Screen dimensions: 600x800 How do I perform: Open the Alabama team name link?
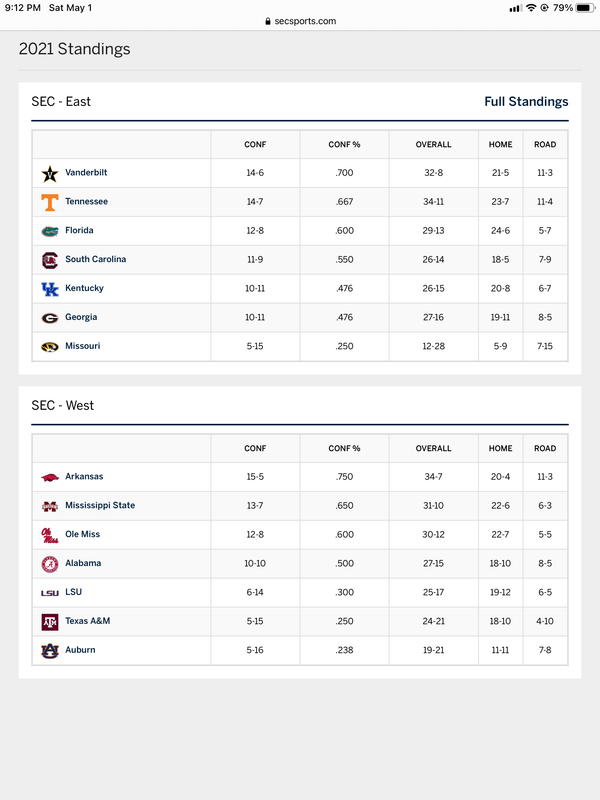(x=83, y=564)
